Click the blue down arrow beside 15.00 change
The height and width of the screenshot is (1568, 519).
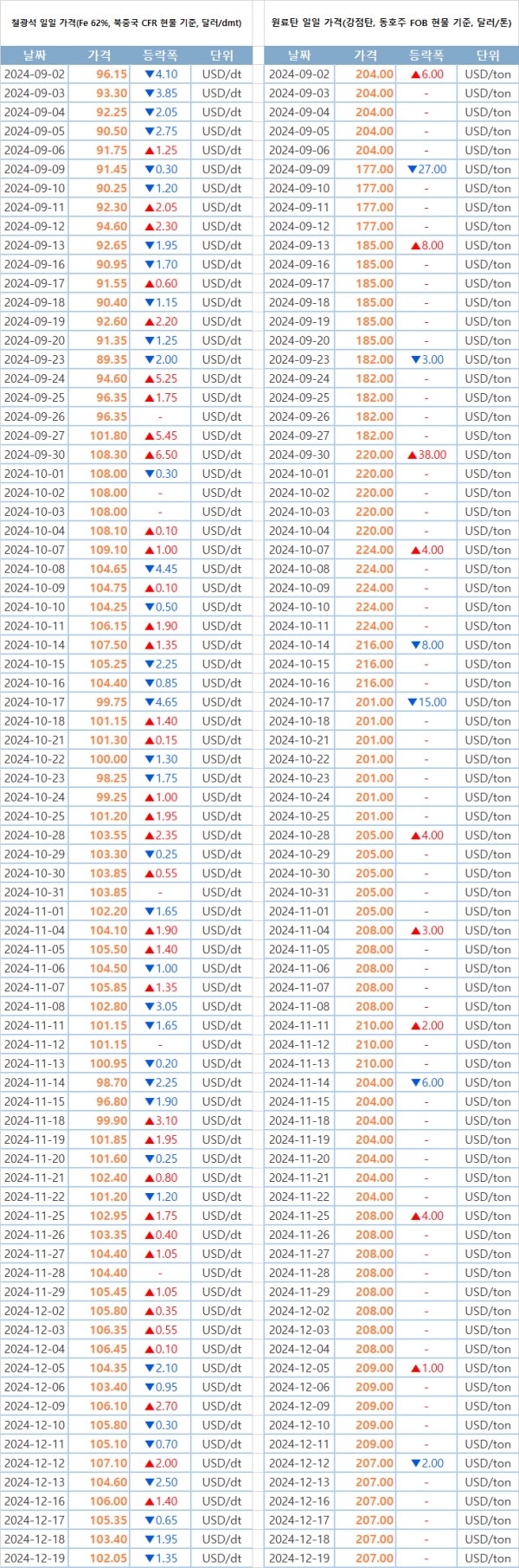412,702
